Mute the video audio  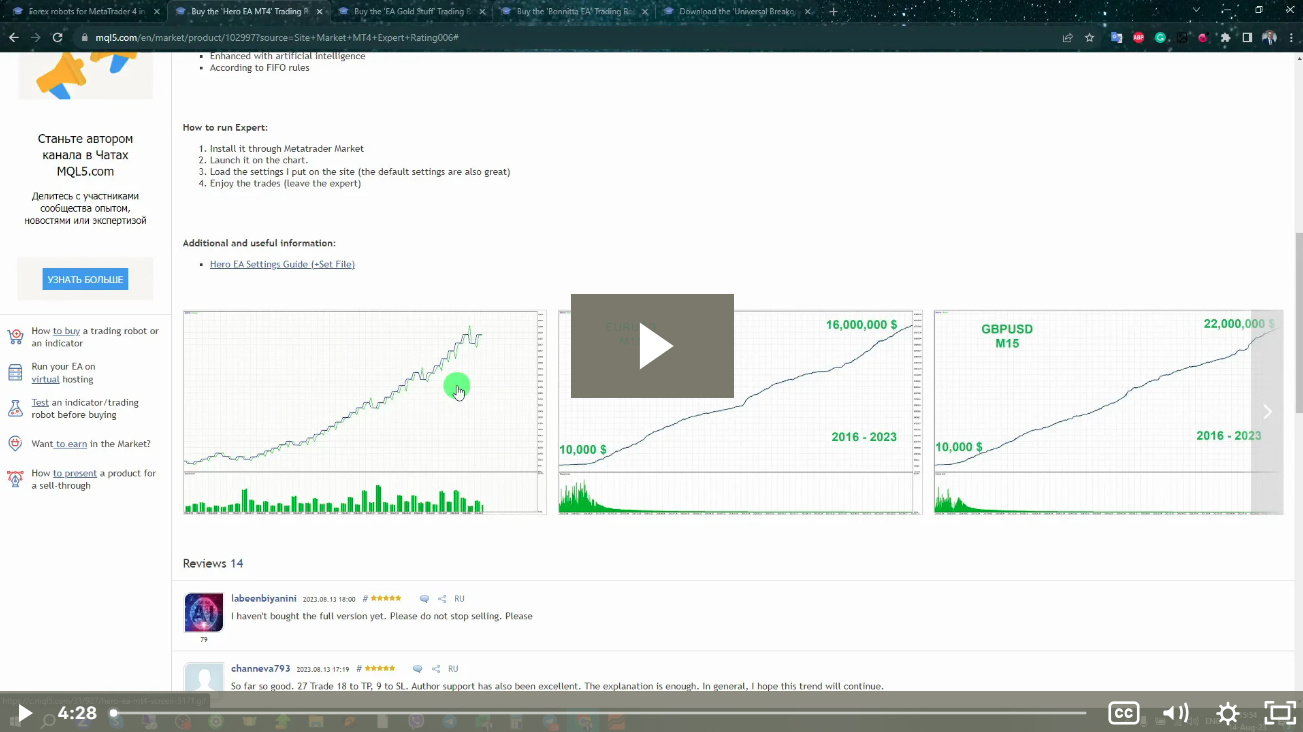[1175, 713]
